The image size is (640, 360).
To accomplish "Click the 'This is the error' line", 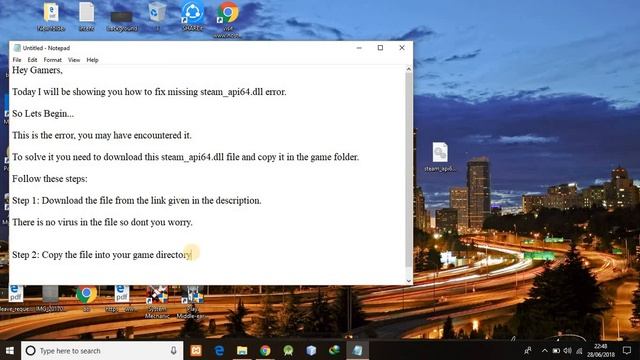I will pyautogui.click(x=102, y=136).
